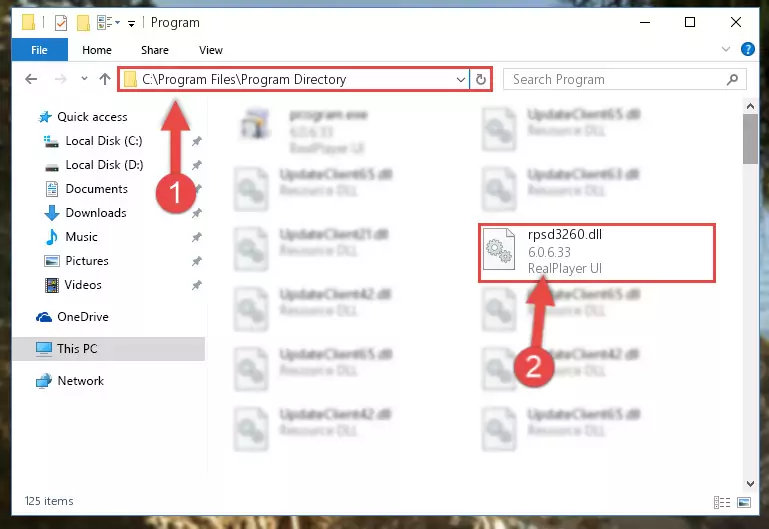Click the Back navigation arrow
Viewport: 769px width, 529px height.
coord(31,79)
